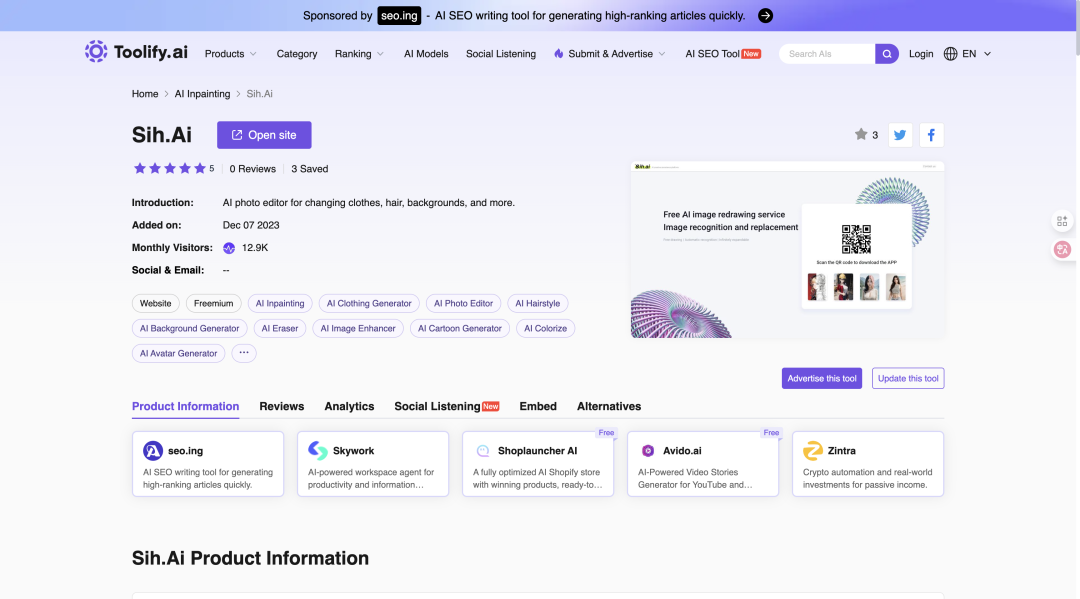Click the seo.ing card logo
This screenshot has height=599, width=1080.
coord(152,450)
